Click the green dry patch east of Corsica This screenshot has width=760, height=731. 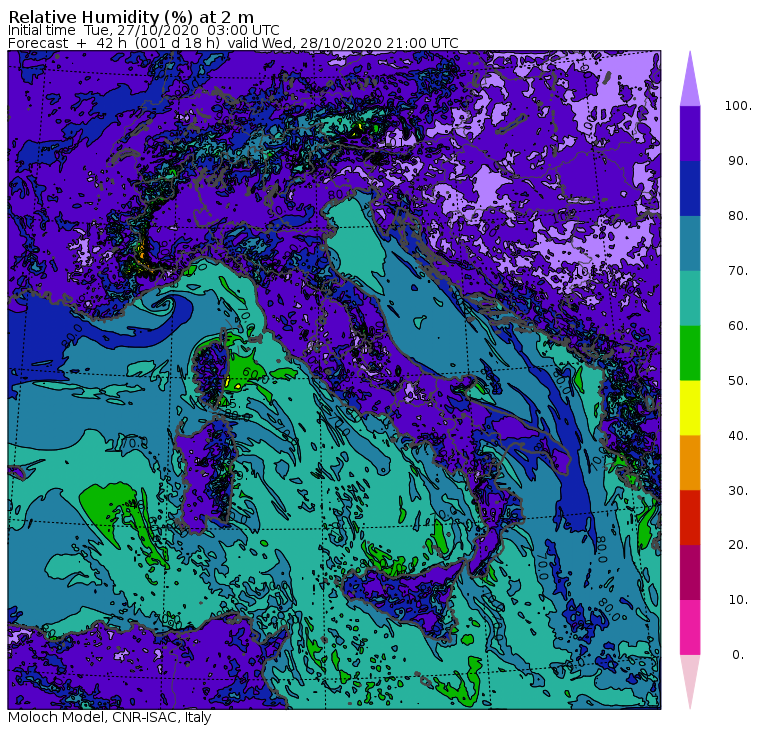click(246, 372)
